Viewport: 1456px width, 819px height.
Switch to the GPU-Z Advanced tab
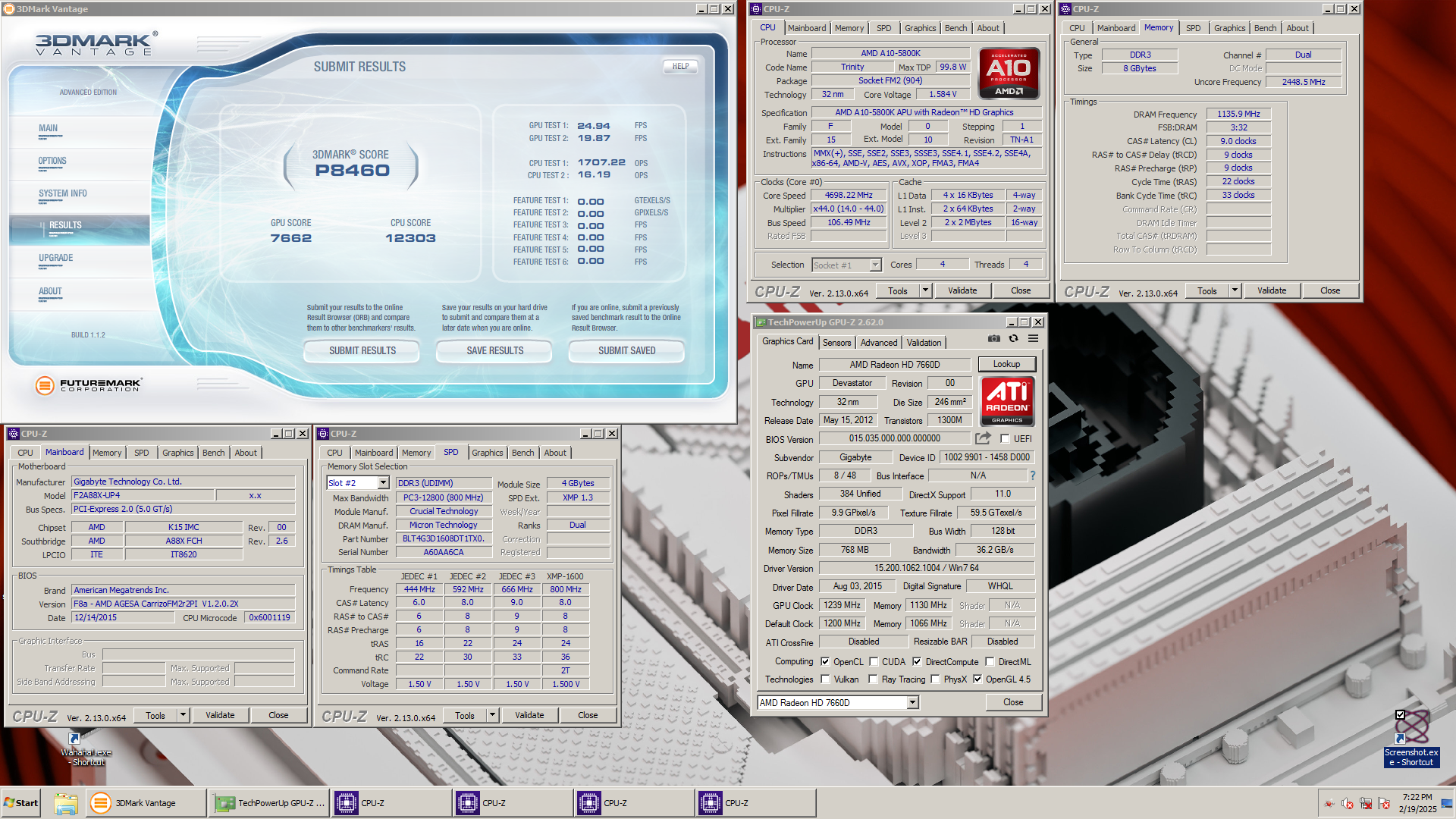coord(879,343)
